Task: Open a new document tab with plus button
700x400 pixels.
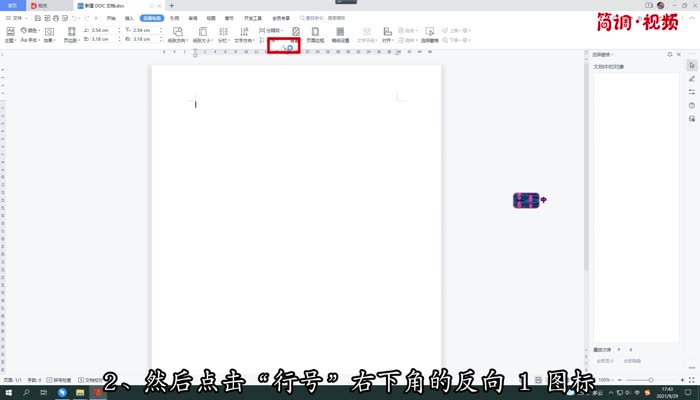Action: pos(171,5)
